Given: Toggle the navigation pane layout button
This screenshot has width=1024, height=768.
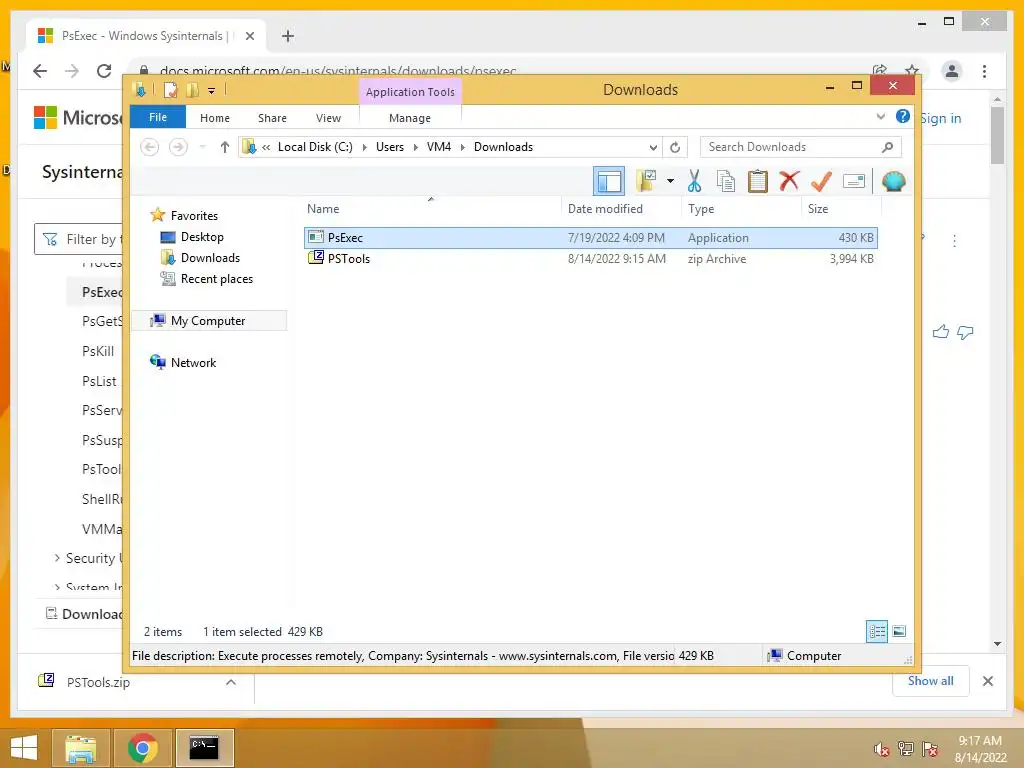Looking at the screenshot, I should (x=609, y=181).
